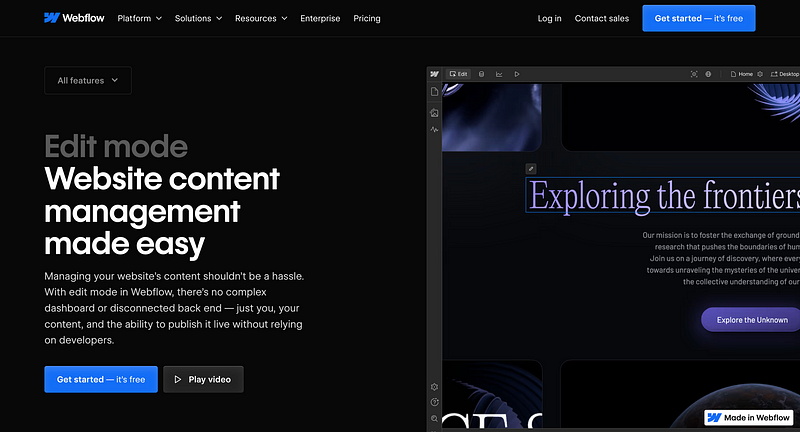Open settings gear in editor sidebar bottom
This screenshot has width=800, height=432.
click(x=434, y=387)
